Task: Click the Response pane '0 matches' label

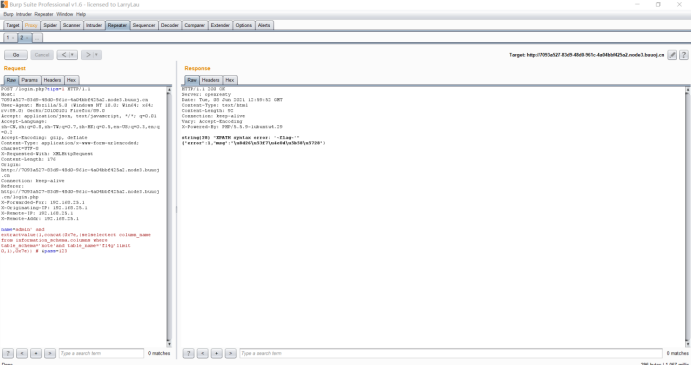Action: click(677, 353)
